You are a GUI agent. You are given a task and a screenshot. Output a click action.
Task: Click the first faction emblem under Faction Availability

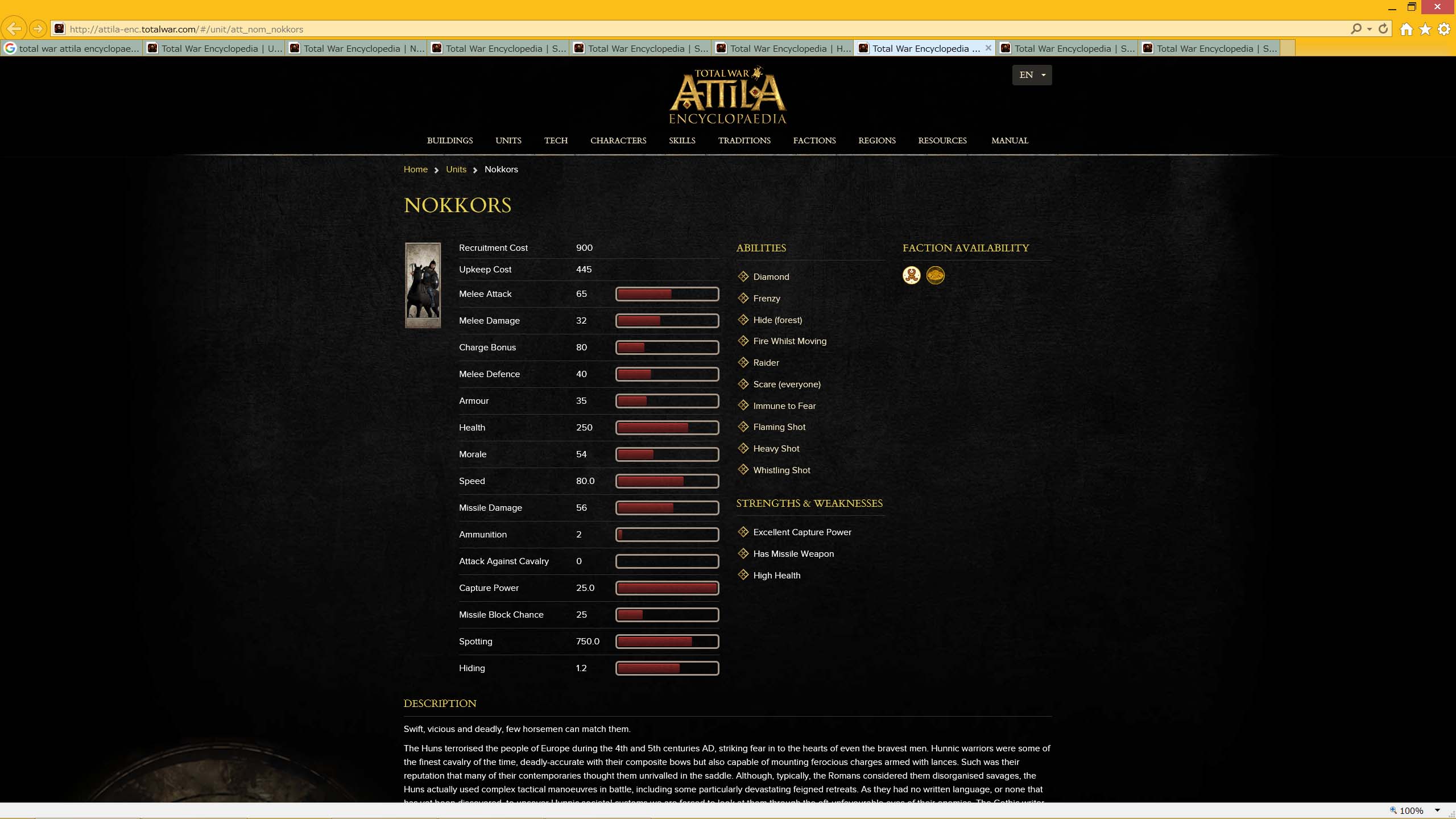coord(912,275)
